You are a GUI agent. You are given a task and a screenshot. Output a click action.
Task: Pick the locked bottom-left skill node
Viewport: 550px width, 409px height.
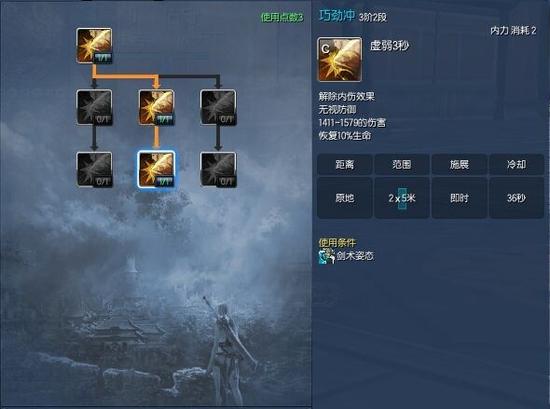(x=94, y=169)
